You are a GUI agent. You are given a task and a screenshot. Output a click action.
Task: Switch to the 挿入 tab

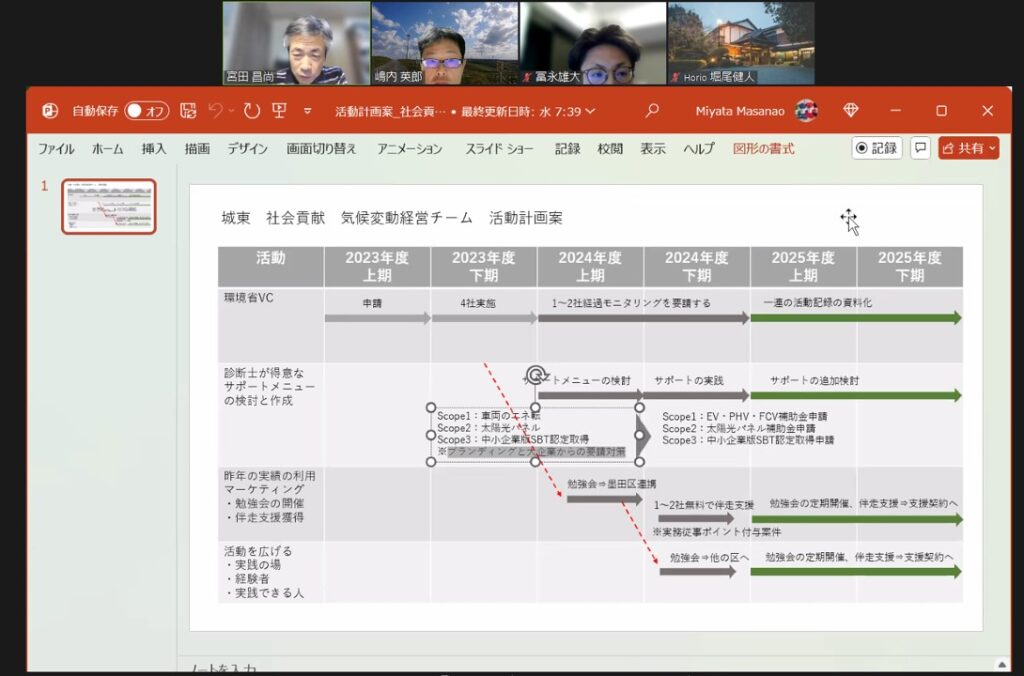154,149
